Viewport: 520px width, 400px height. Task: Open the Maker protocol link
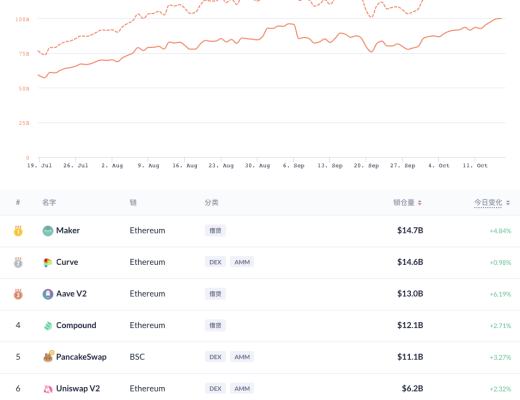68,230
